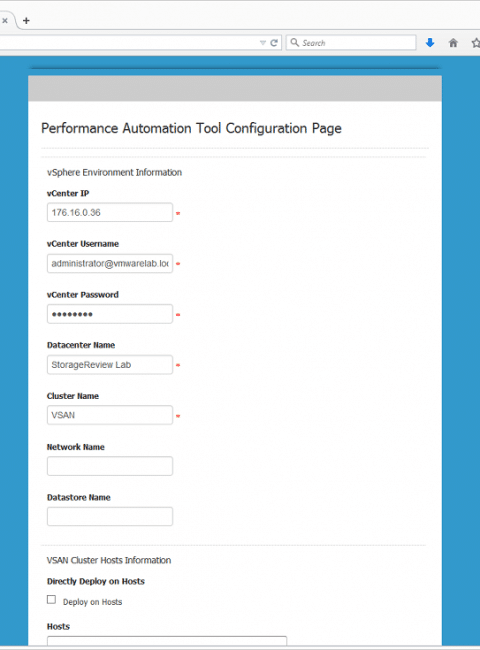Screen dimensions: 480x650
Task: Open a new tab with plus button
Action: (x=26, y=20)
